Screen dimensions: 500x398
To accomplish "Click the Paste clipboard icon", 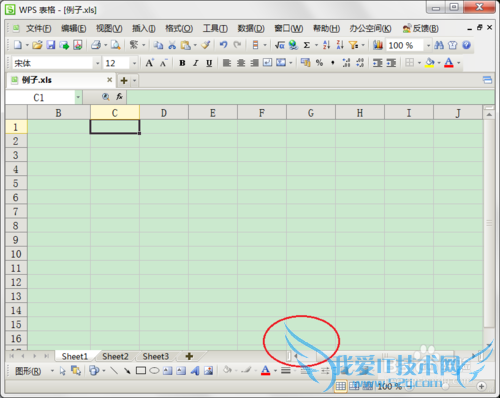I will 185,45.
